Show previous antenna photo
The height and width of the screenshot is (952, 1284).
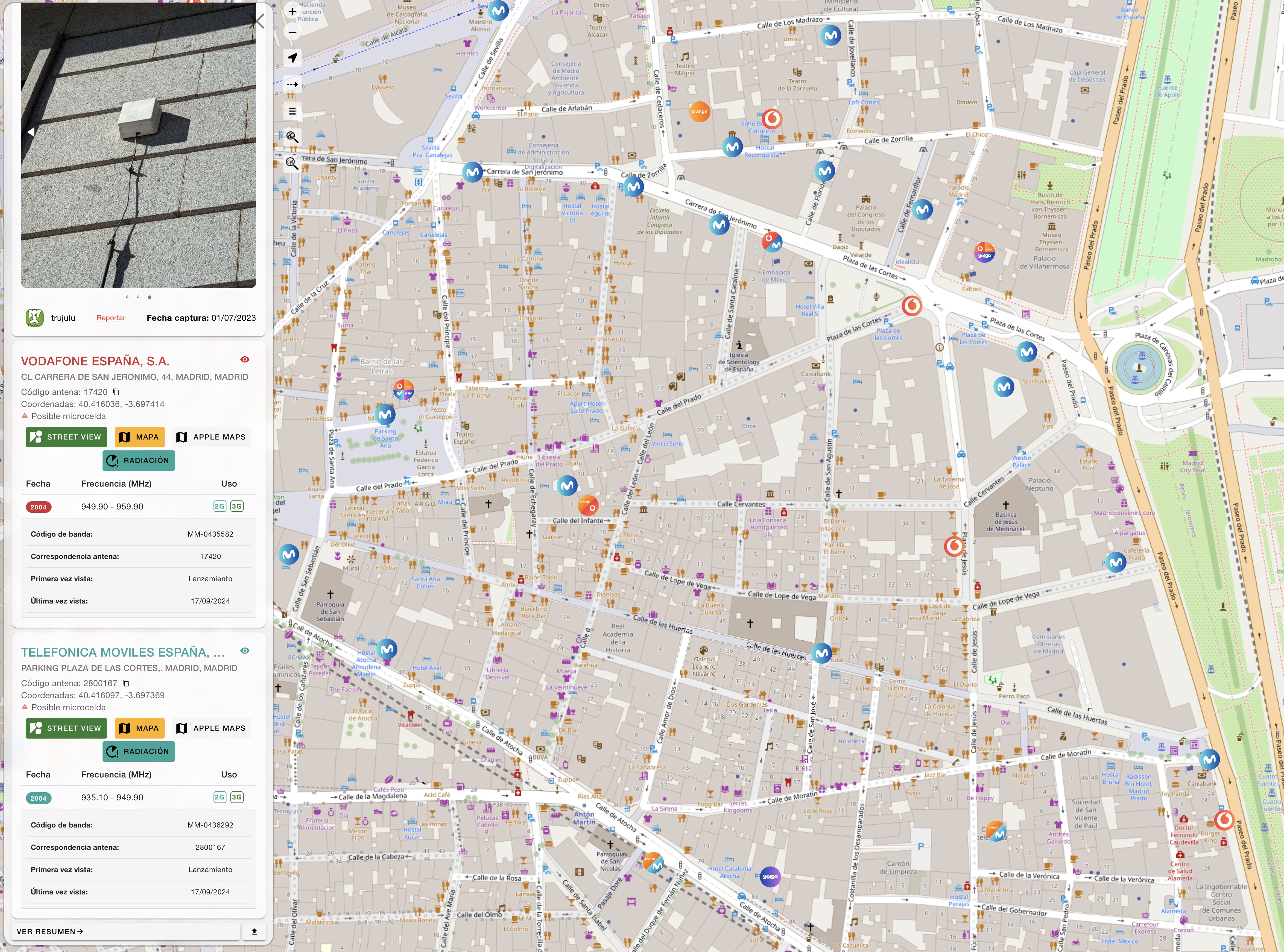[x=30, y=132]
